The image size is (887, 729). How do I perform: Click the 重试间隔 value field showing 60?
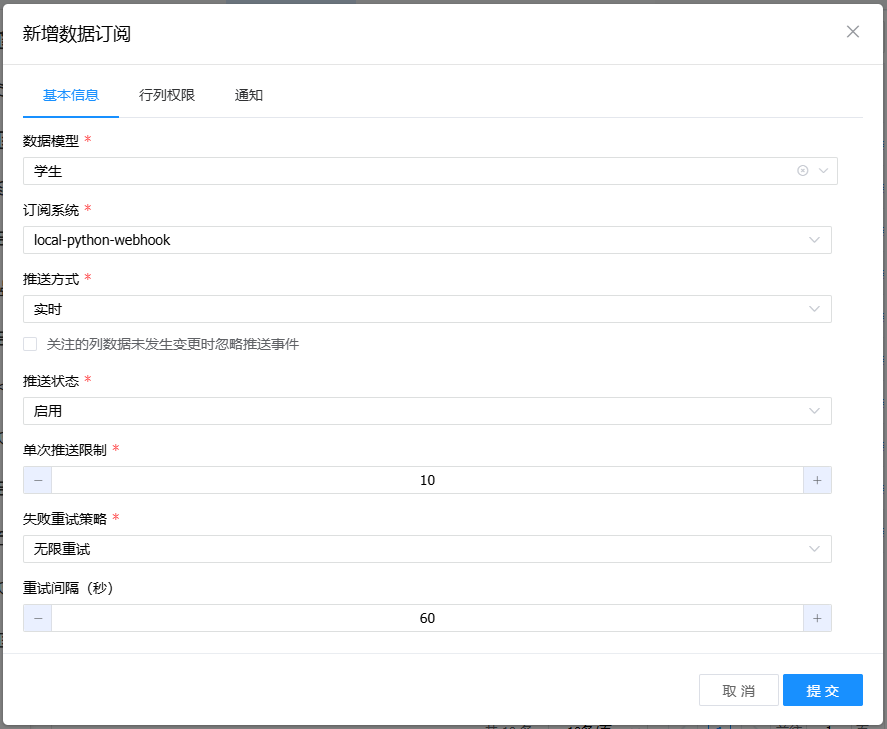coord(427,618)
